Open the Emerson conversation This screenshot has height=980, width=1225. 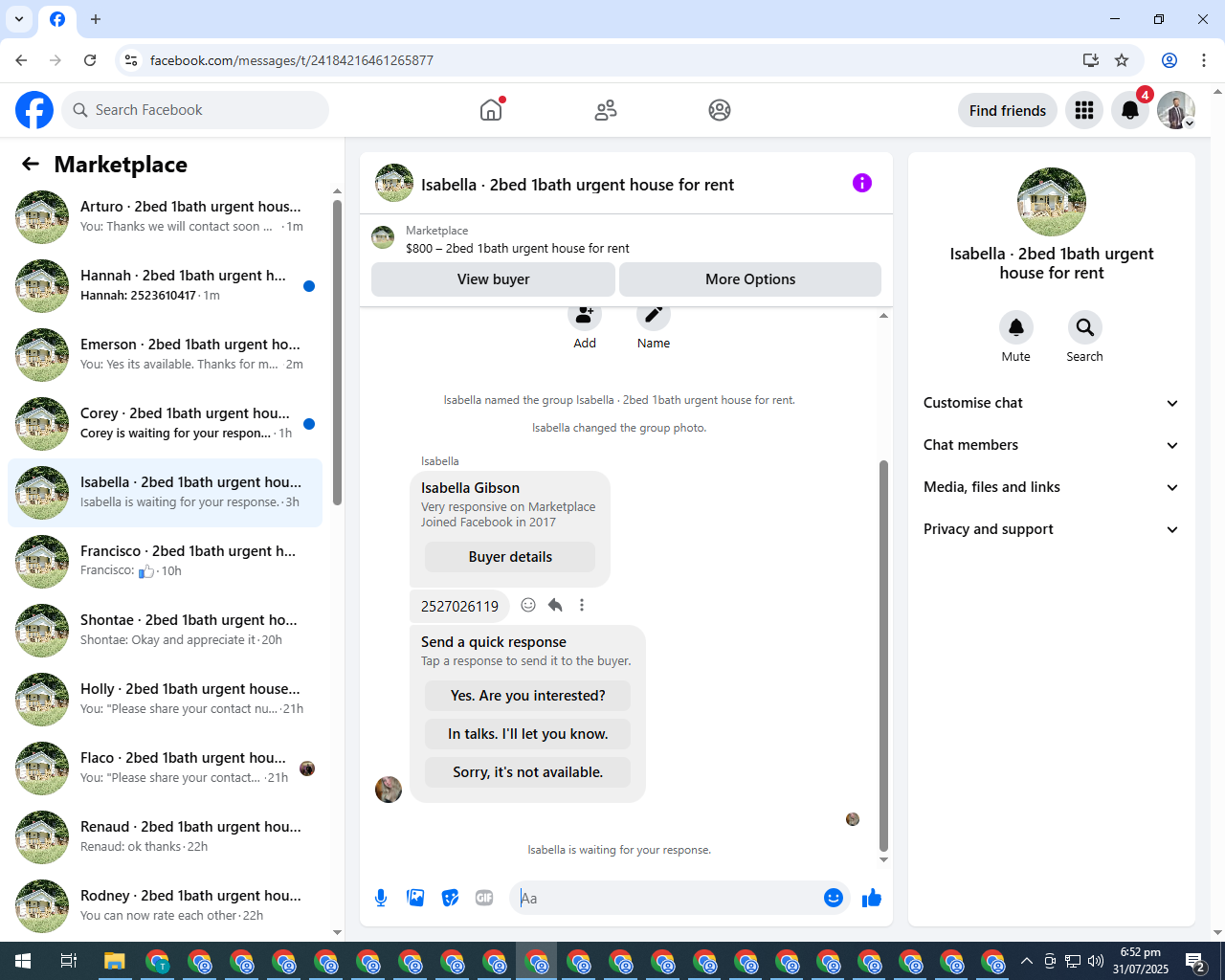point(165,355)
